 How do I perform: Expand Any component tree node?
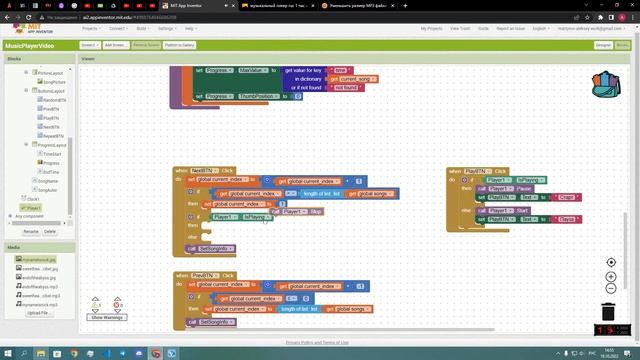click(x=10, y=216)
